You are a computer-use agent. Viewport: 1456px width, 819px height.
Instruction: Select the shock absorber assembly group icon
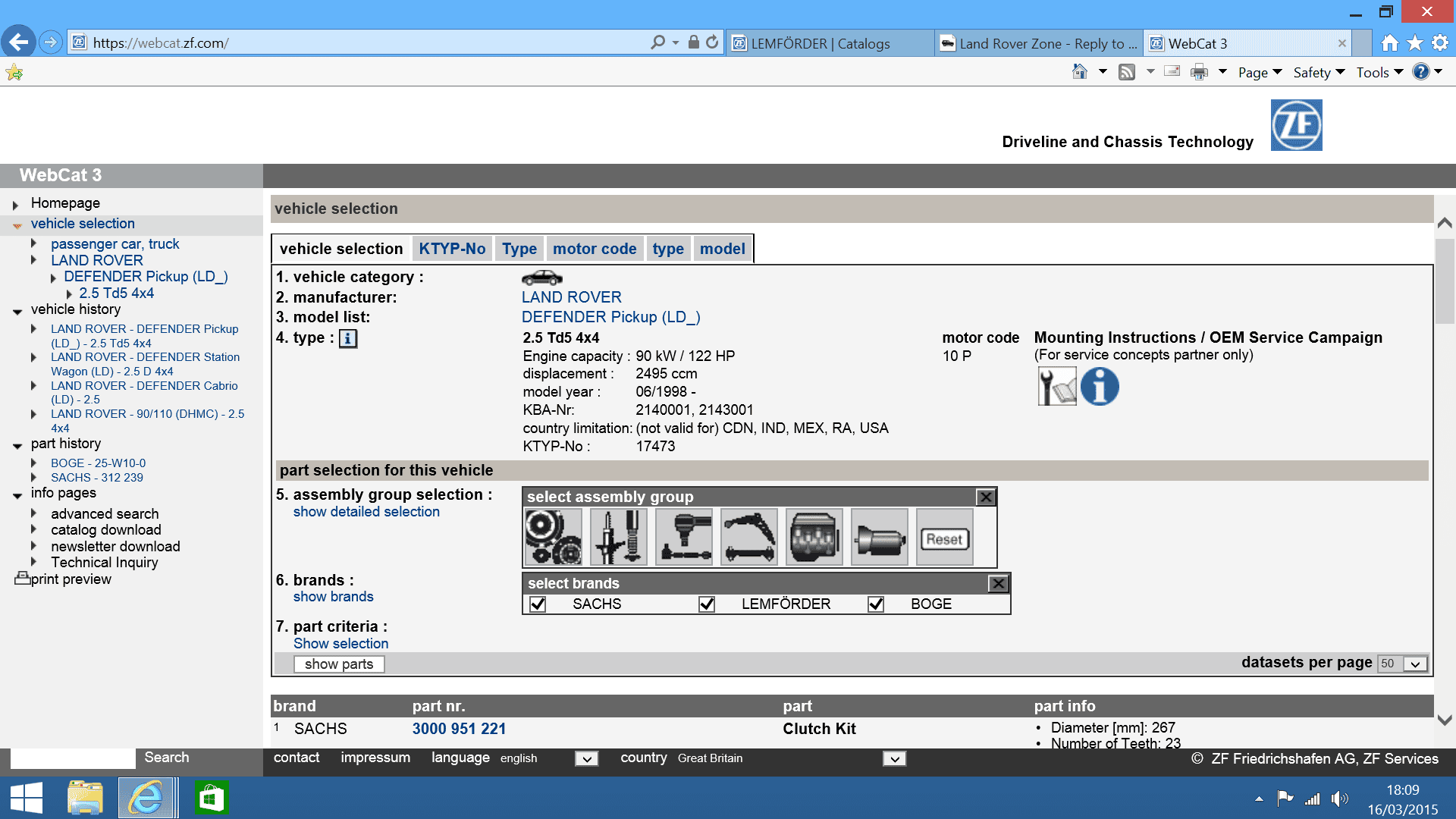tap(619, 537)
